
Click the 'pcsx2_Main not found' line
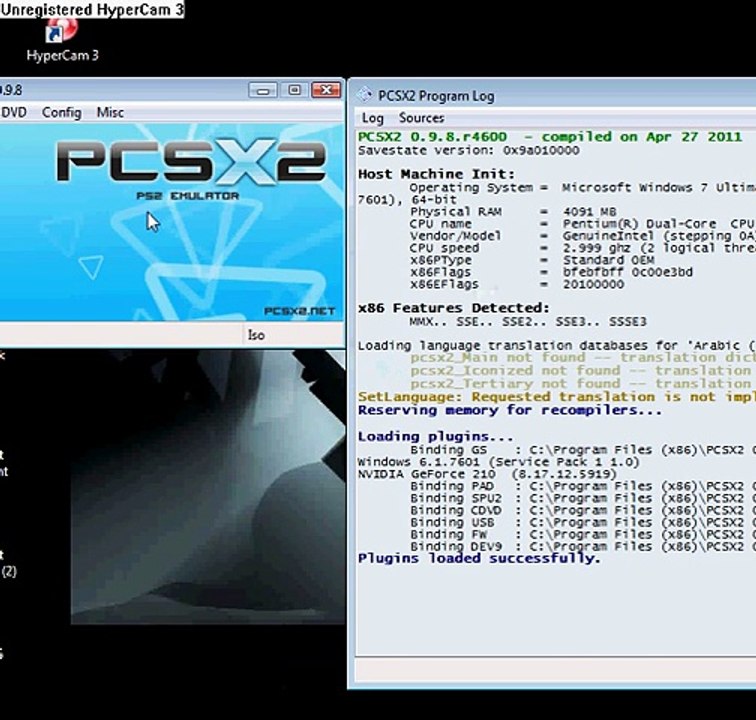tap(582, 357)
